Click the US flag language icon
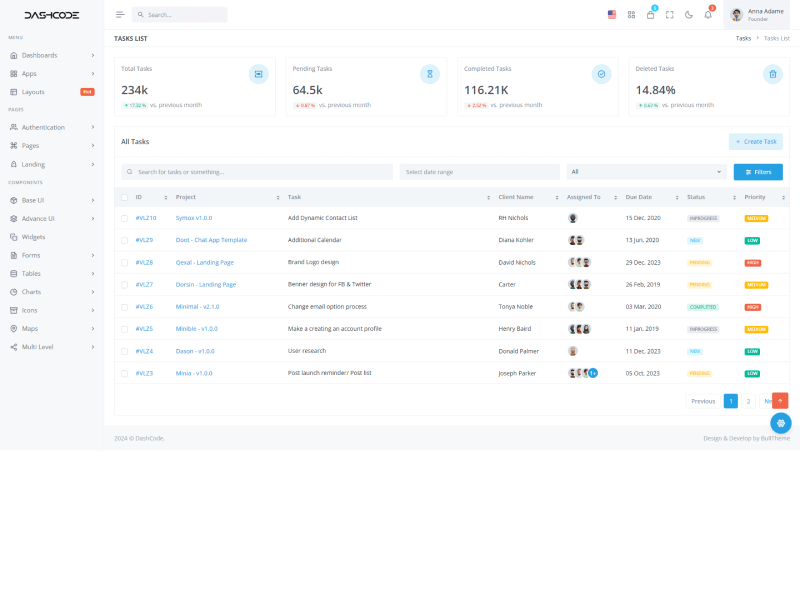Image resolution: width=800 pixels, height=600 pixels. pyautogui.click(x=612, y=15)
